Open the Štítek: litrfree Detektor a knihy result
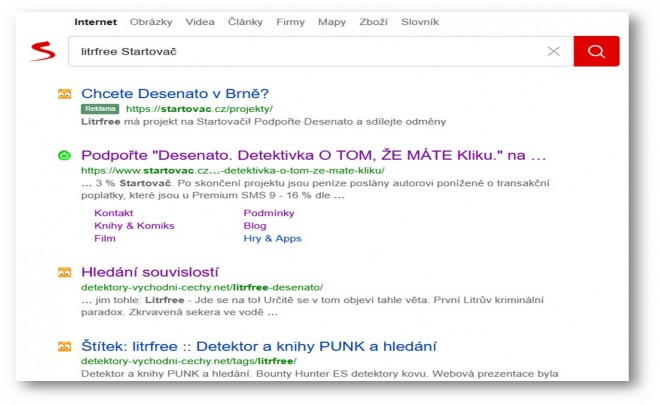 (259, 346)
